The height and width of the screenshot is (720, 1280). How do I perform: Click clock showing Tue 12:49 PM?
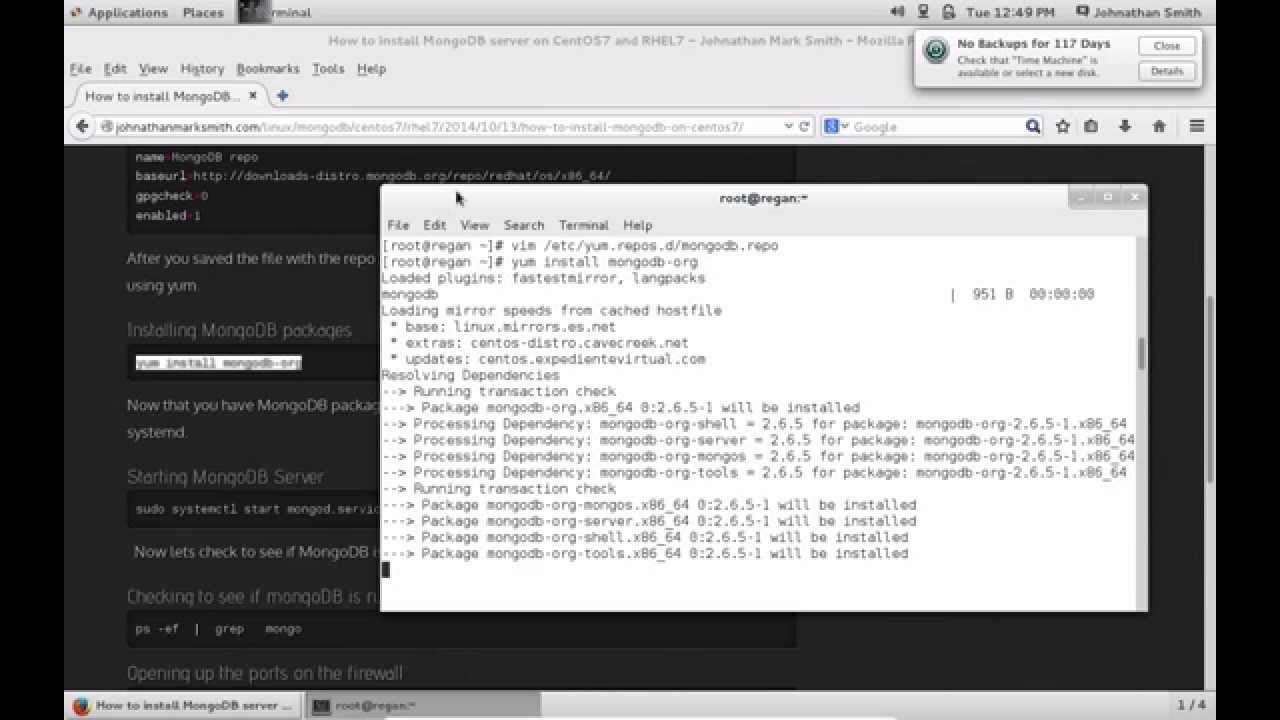1010,12
